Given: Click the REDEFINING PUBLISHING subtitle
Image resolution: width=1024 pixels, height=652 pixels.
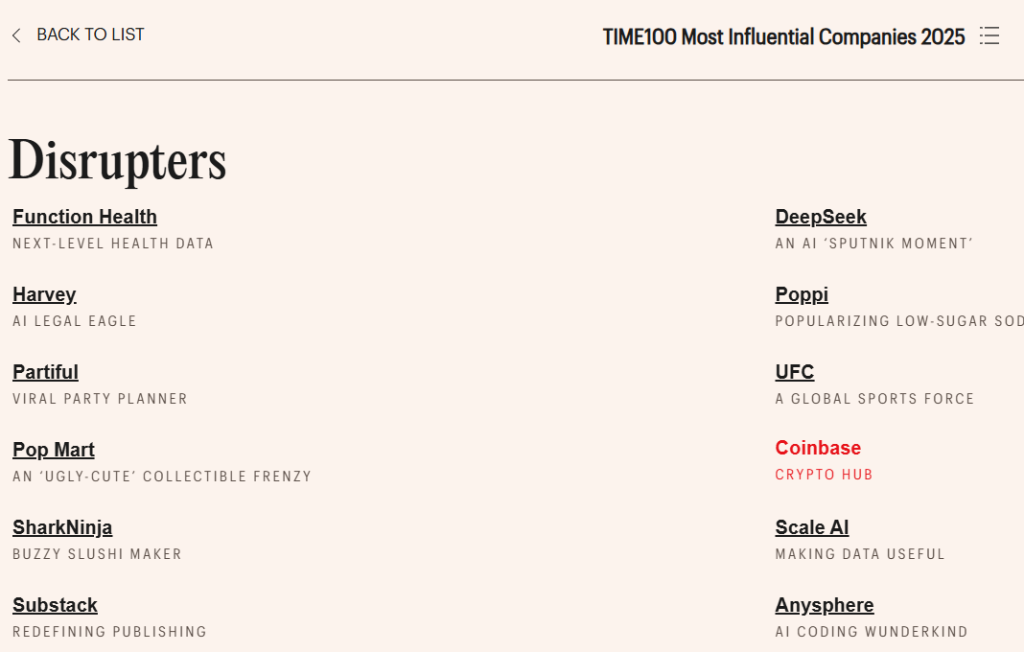Looking at the screenshot, I should 109,632.
